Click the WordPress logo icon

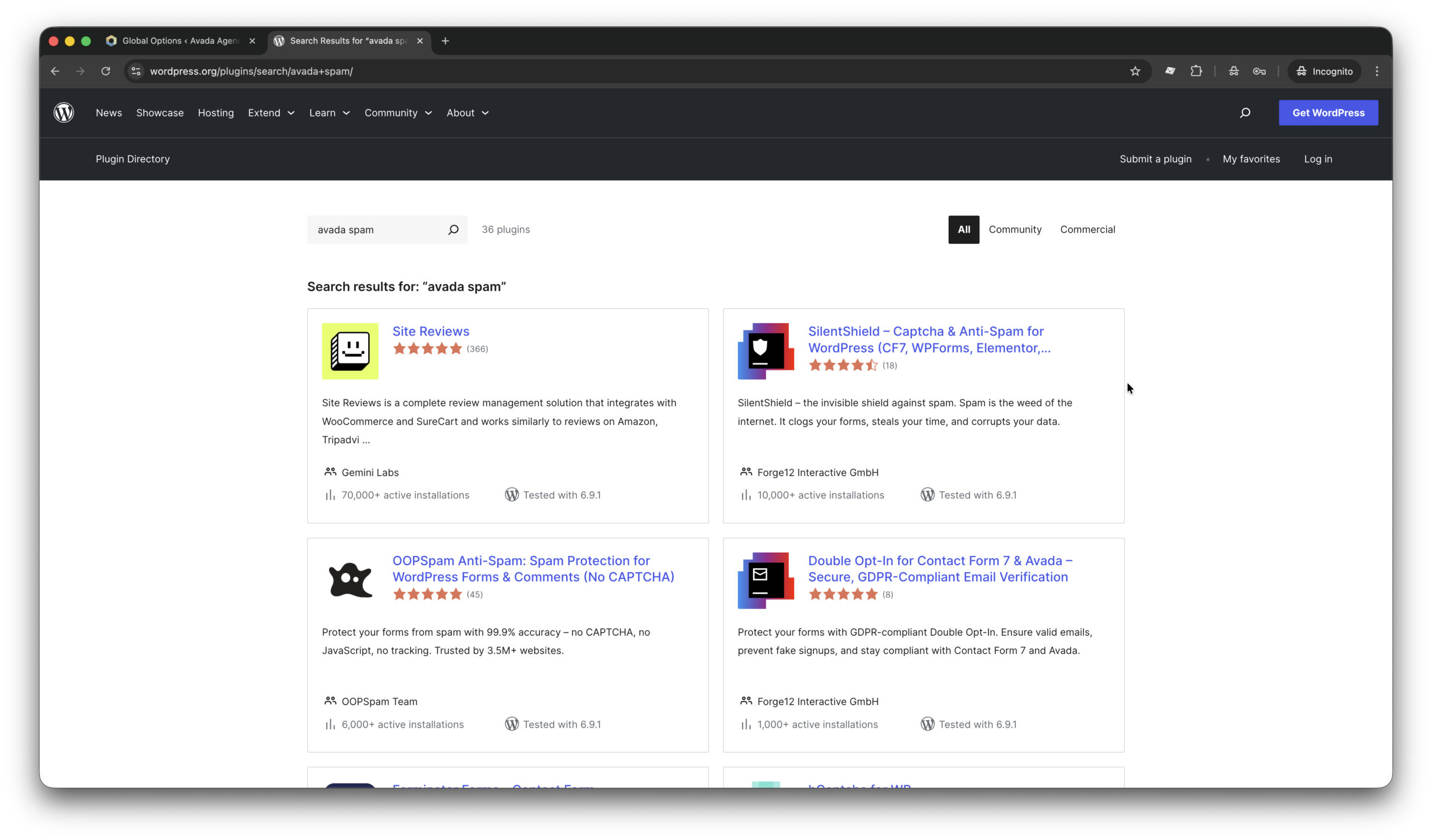(x=64, y=112)
